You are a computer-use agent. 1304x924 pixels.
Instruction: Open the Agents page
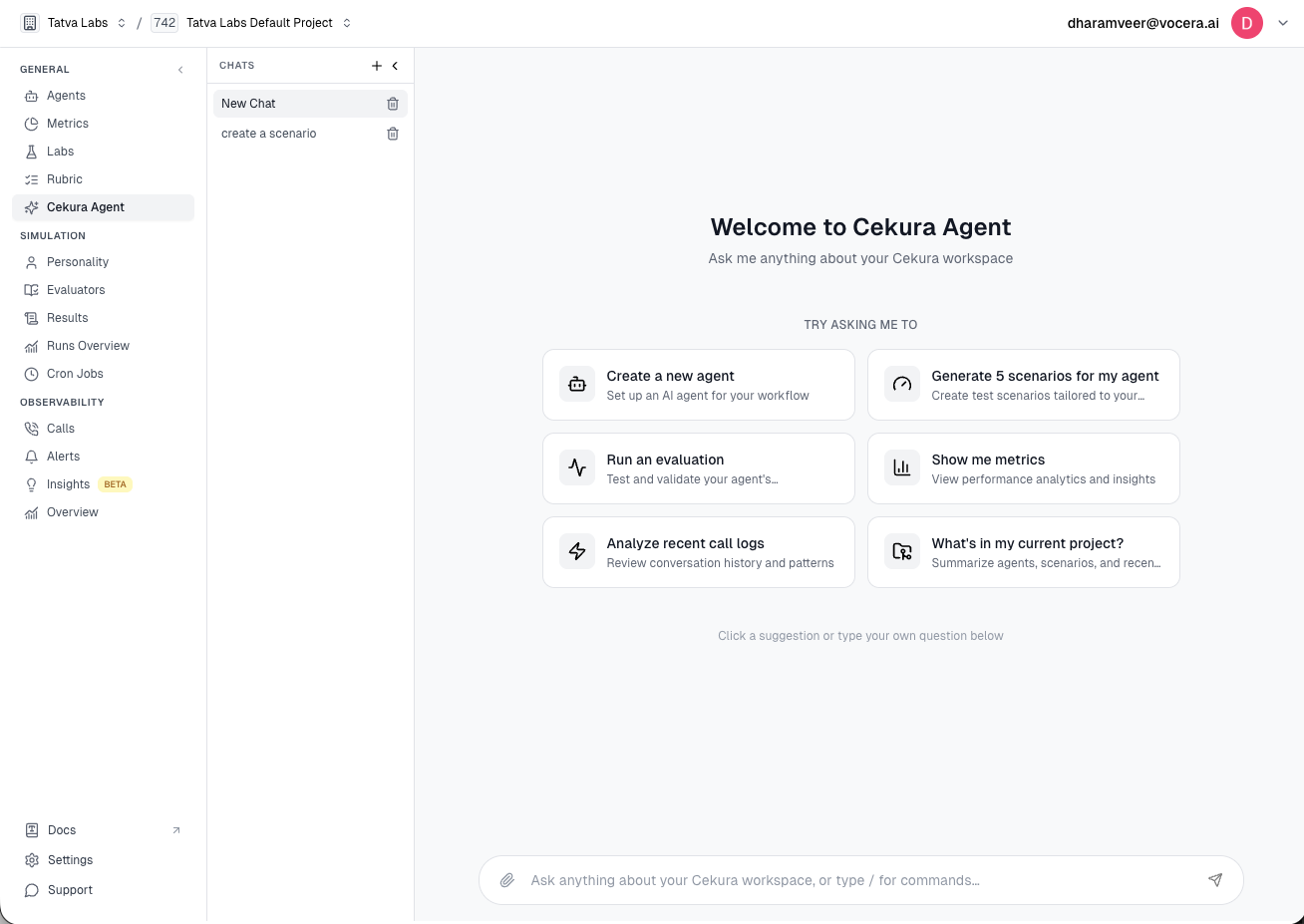tap(103, 96)
